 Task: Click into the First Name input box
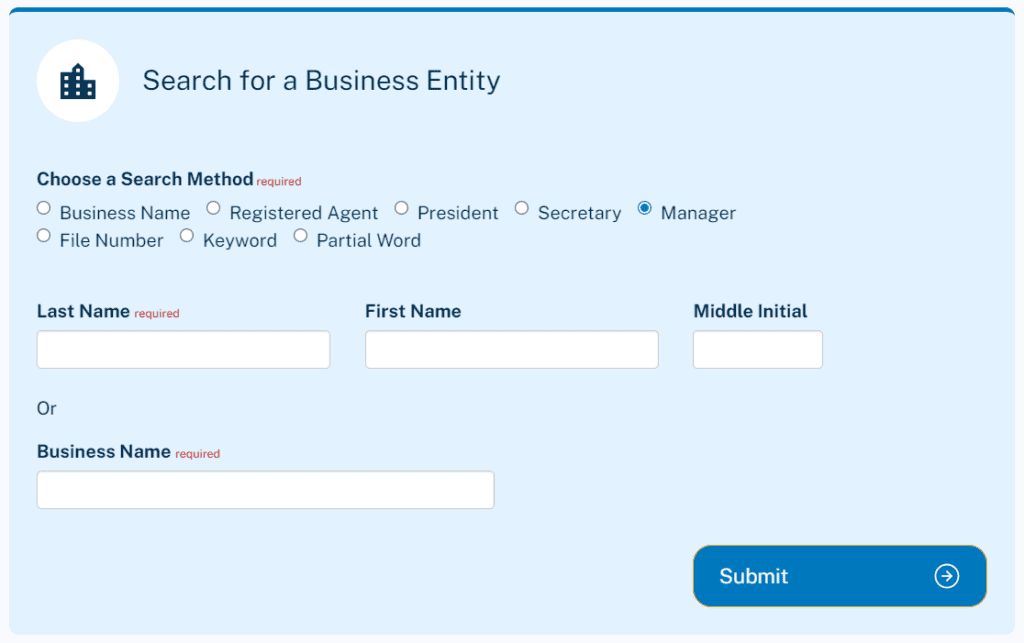511,350
